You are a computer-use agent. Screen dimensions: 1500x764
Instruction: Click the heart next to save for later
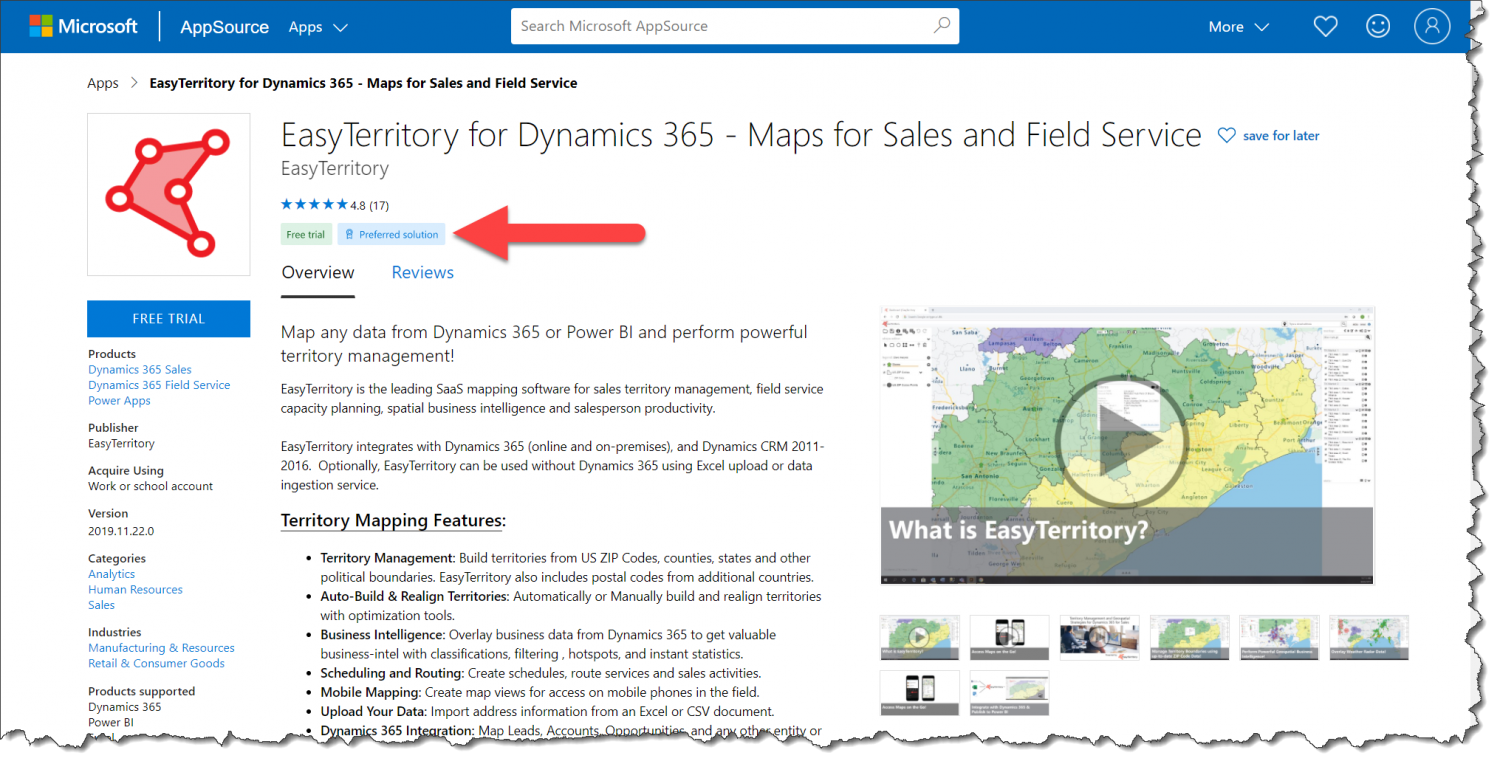tap(1226, 135)
